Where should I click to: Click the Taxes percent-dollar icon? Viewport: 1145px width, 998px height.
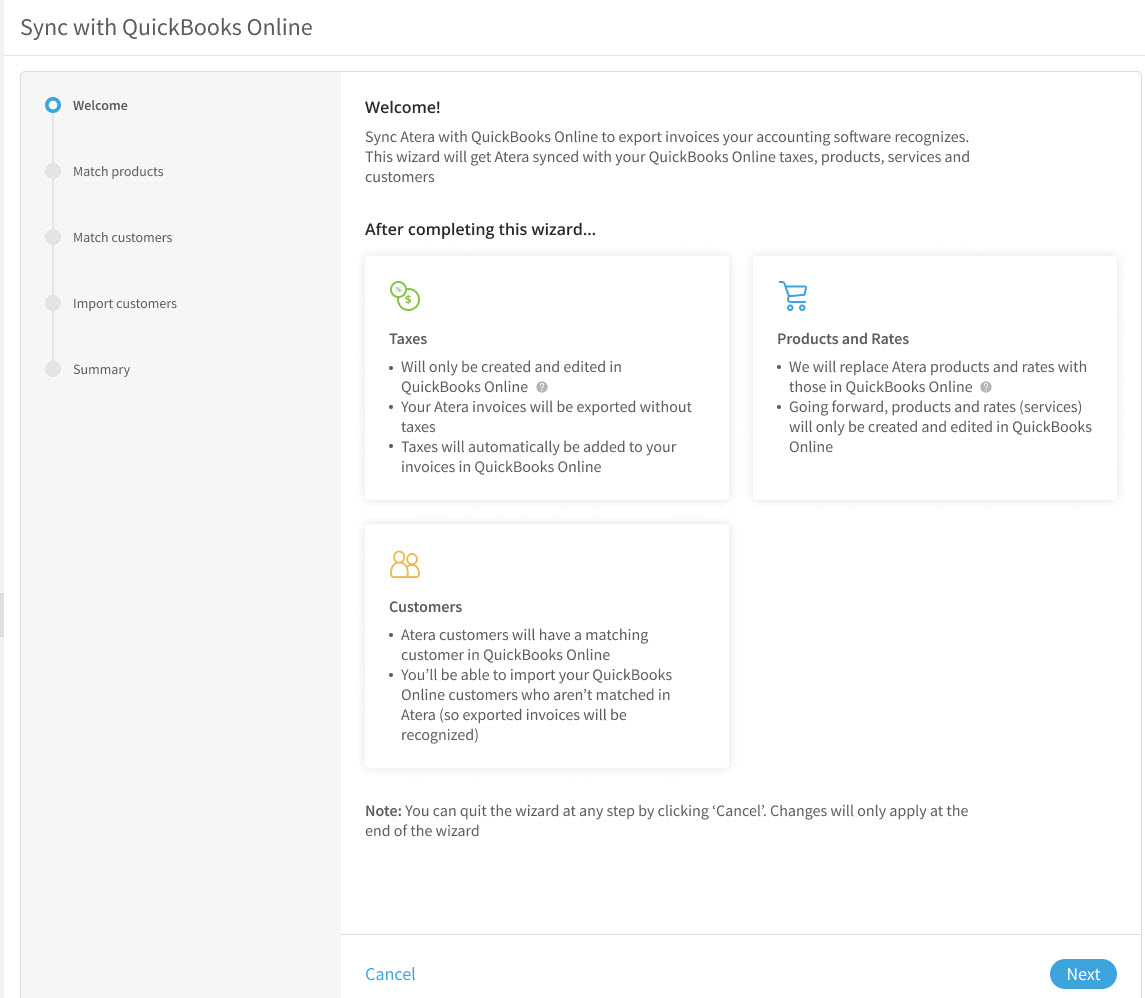405,296
